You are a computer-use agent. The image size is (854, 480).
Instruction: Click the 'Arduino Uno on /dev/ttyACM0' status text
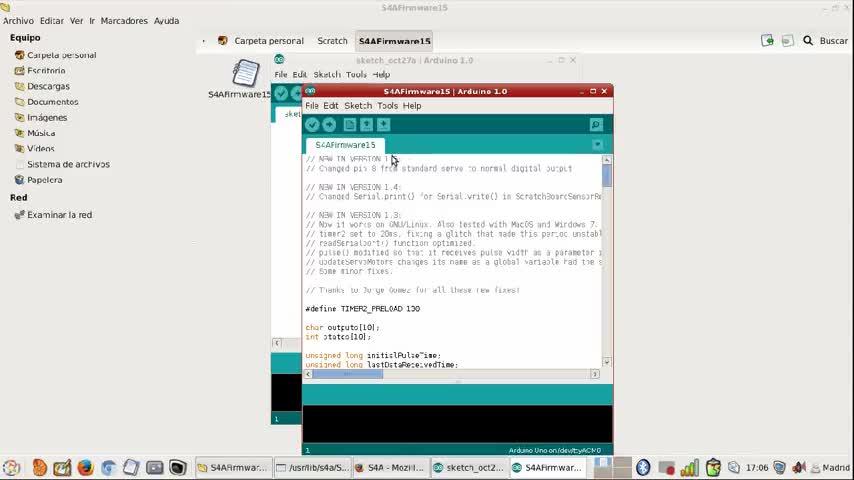[554, 451]
